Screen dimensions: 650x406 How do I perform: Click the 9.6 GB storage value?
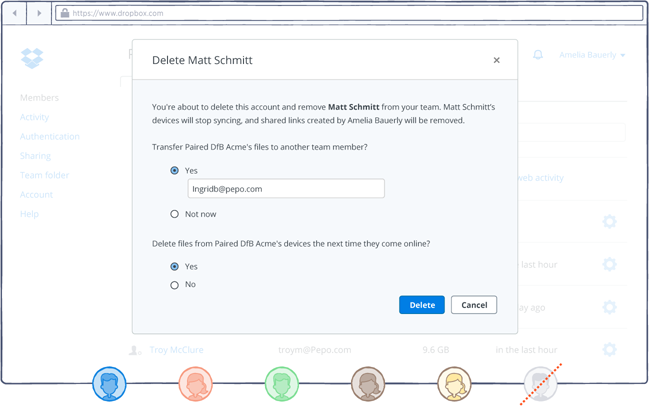(x=436, y=350)
